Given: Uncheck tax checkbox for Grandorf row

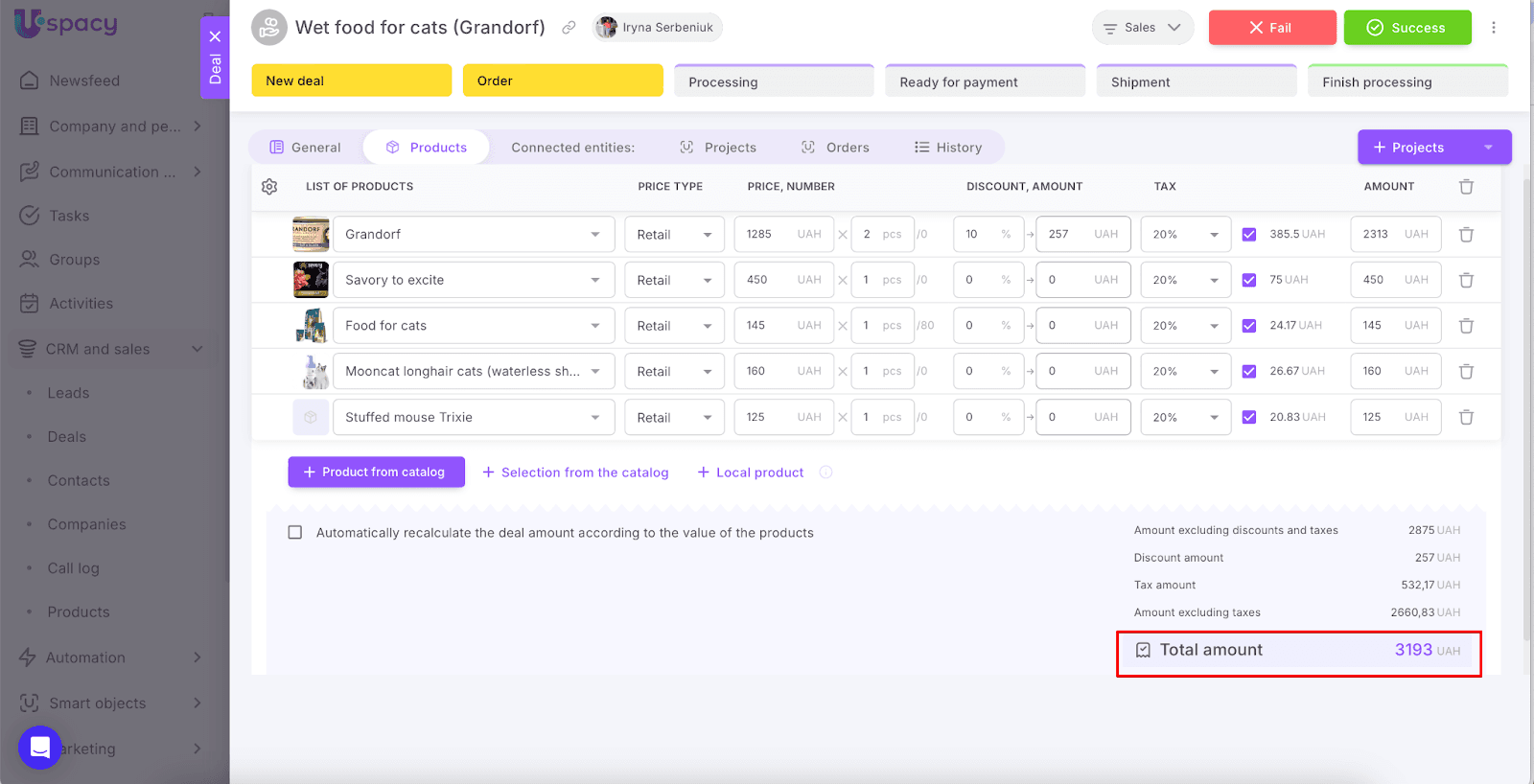Looking at the screenshot, I should coord(1248,235).
